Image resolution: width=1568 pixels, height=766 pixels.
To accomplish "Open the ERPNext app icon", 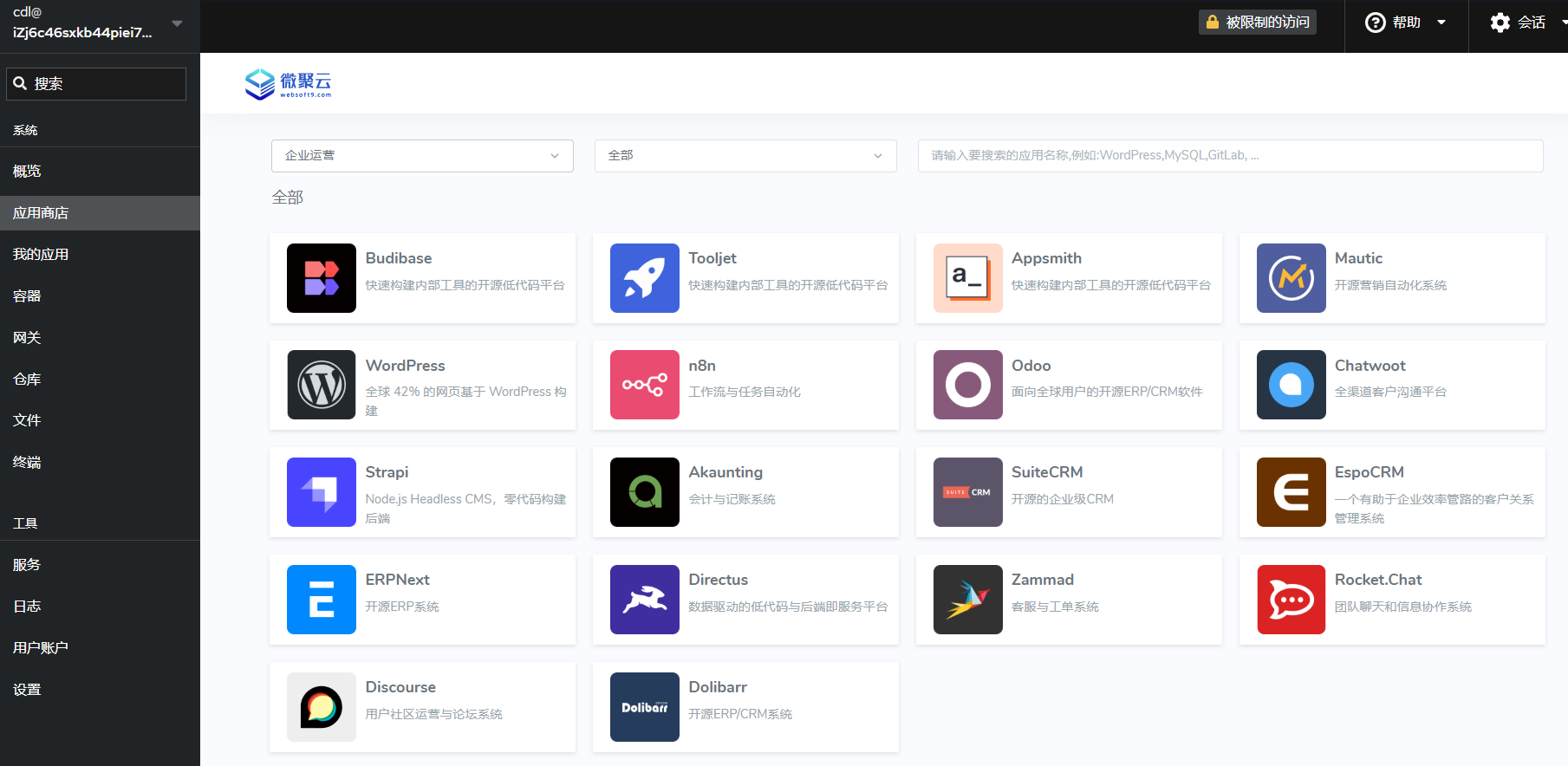I will click(322, 600).
